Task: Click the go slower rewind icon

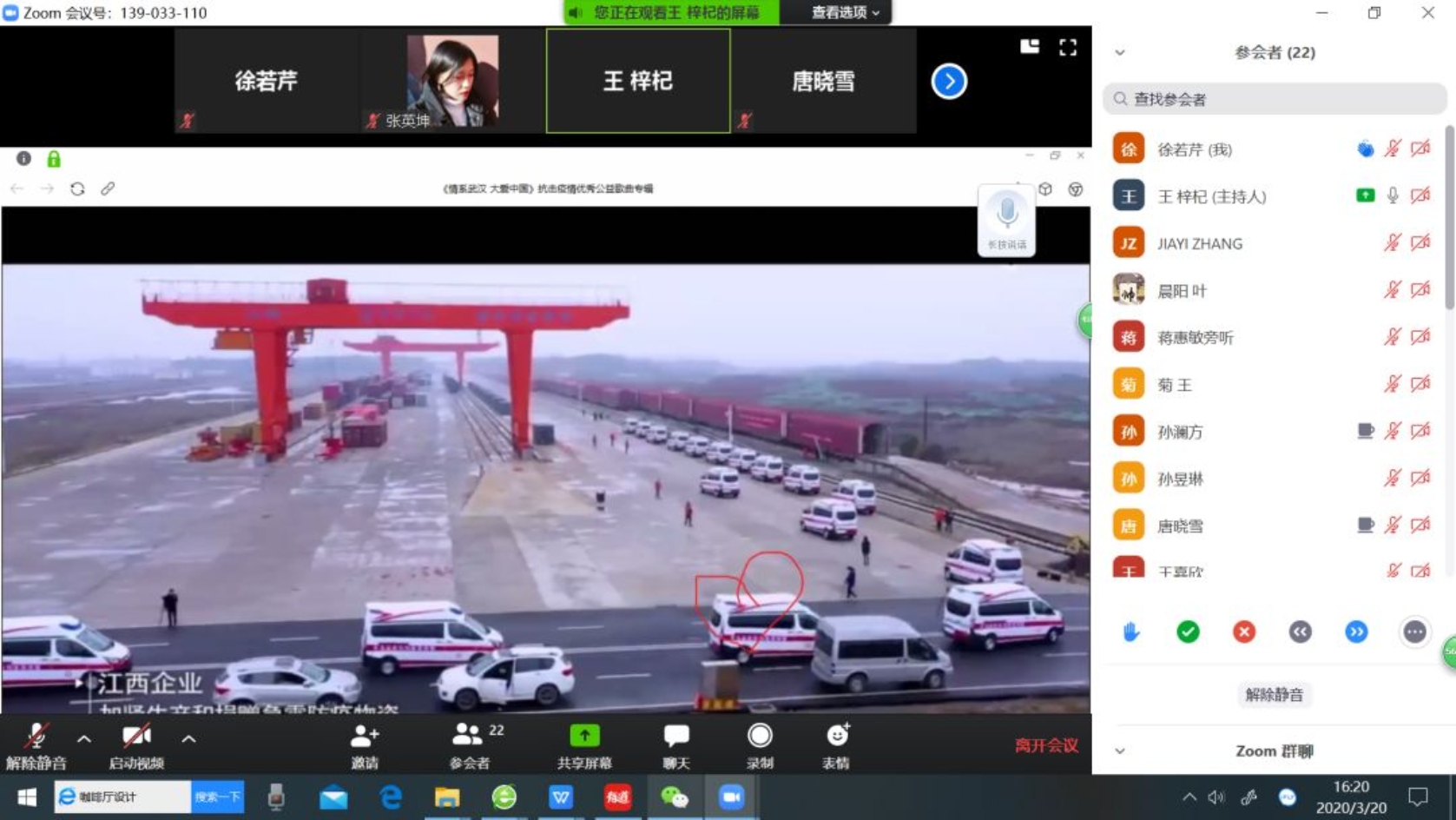Action: tap(1300, 632)
